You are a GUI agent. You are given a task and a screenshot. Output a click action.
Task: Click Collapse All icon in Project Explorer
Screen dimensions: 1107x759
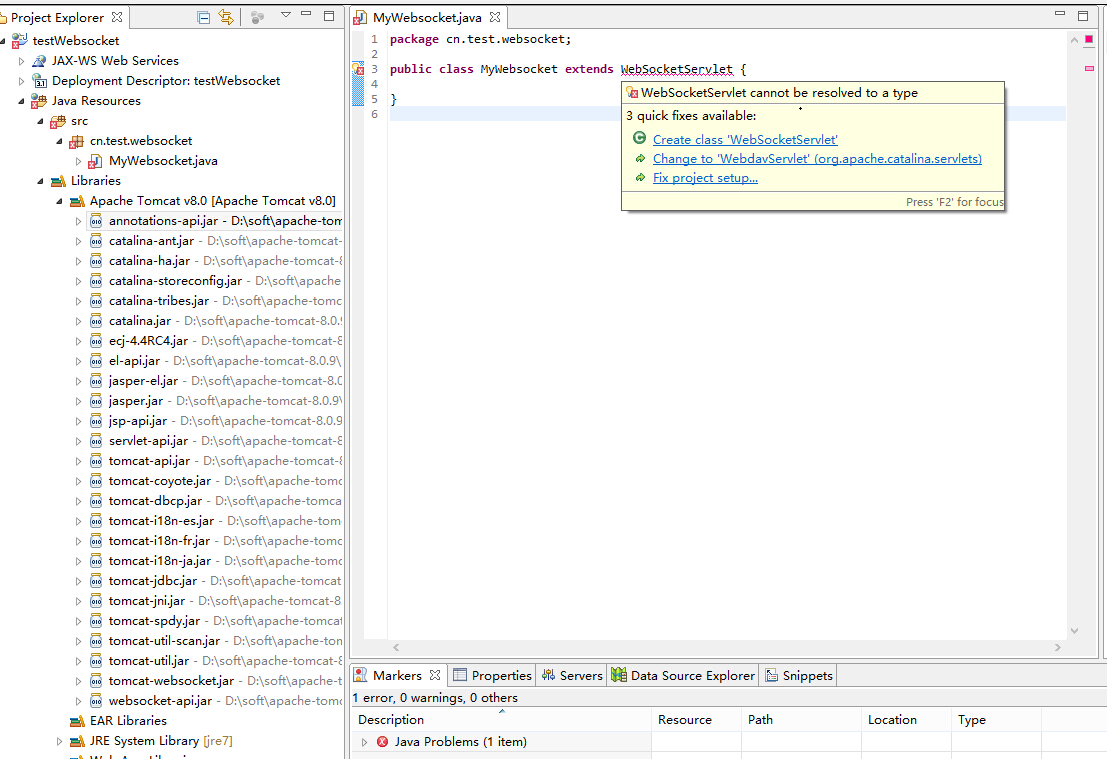[x=204, y=17]
